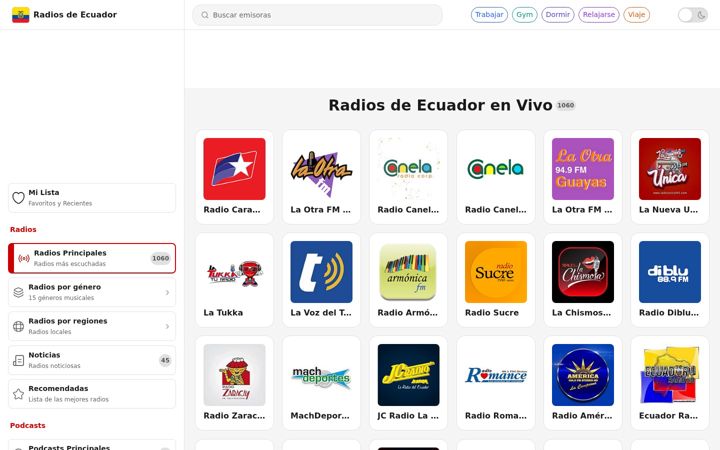Select the Dormir mood tag
Image resolution: width=720 pixels, height=450 pixels.
tap(557, 15)
